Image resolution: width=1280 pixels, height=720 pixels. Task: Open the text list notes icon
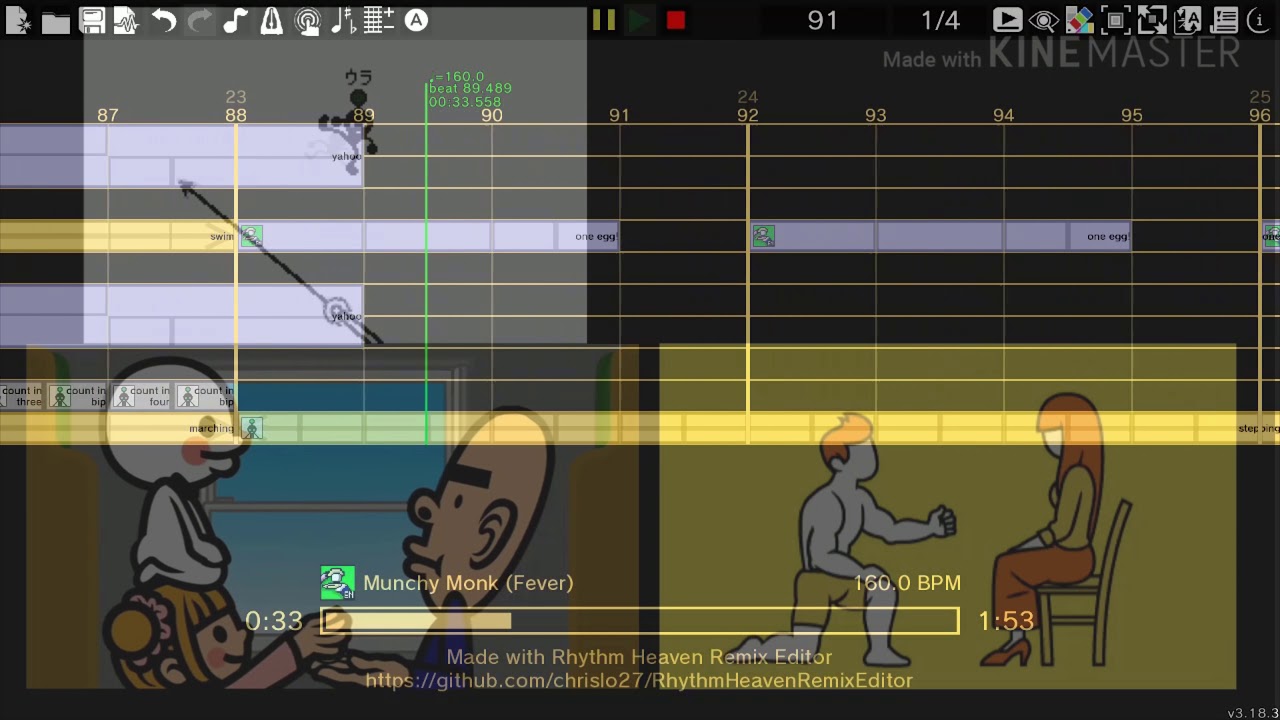1224,20
